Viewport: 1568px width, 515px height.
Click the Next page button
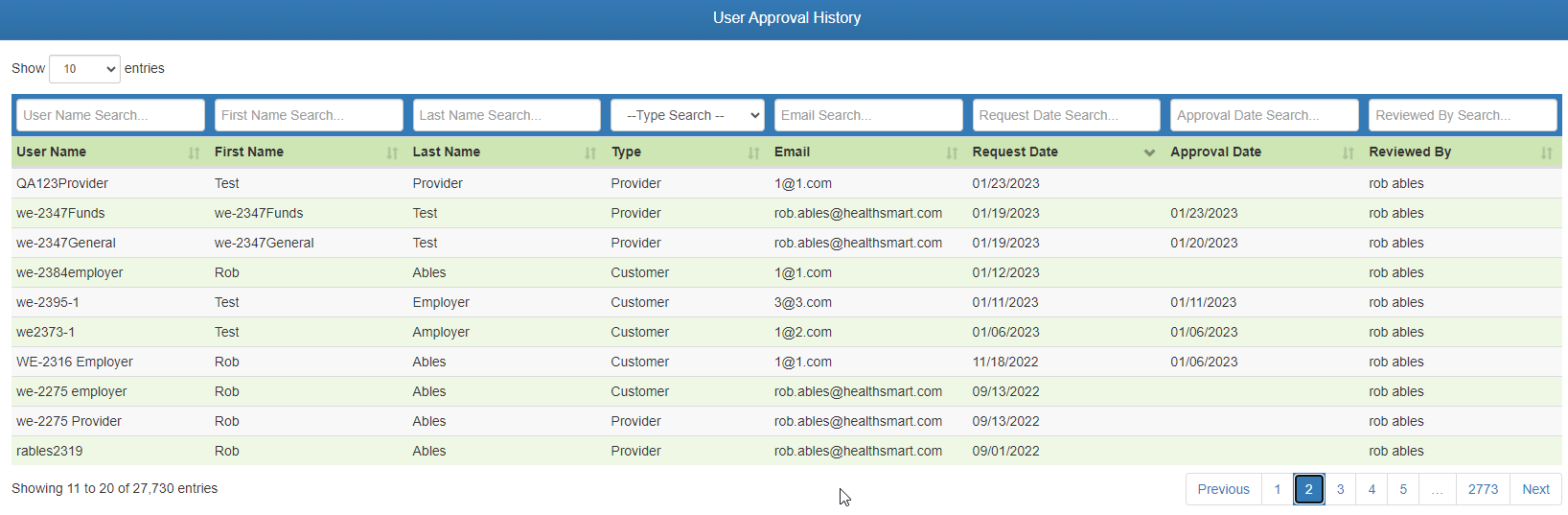[x=1535, y=489]
